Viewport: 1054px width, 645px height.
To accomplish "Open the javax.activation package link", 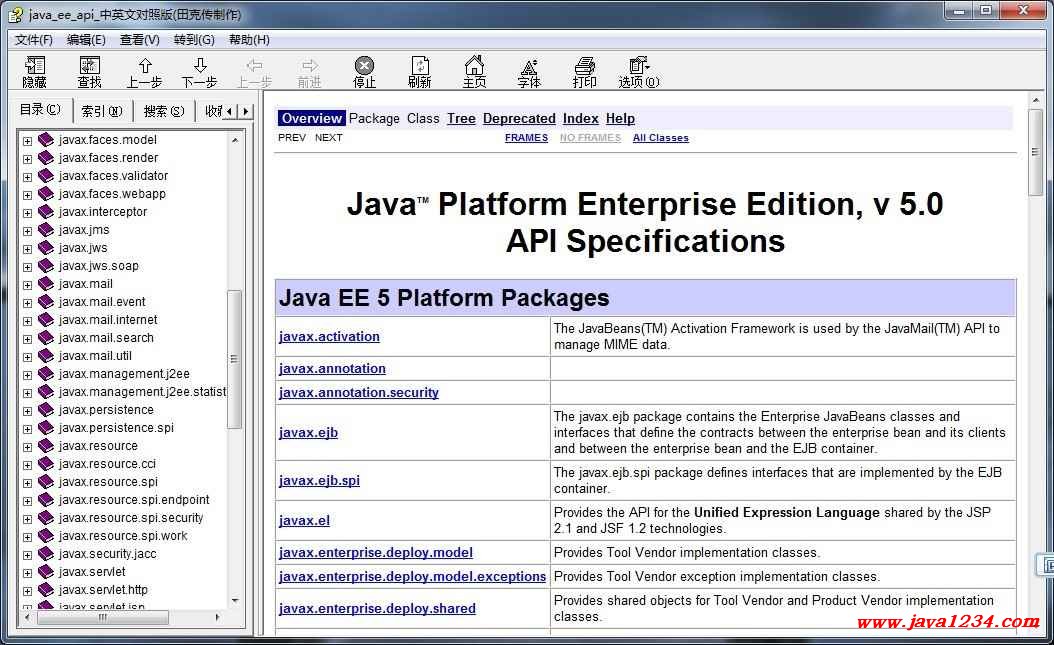I will pyautogui.click(x=329, y=337).
